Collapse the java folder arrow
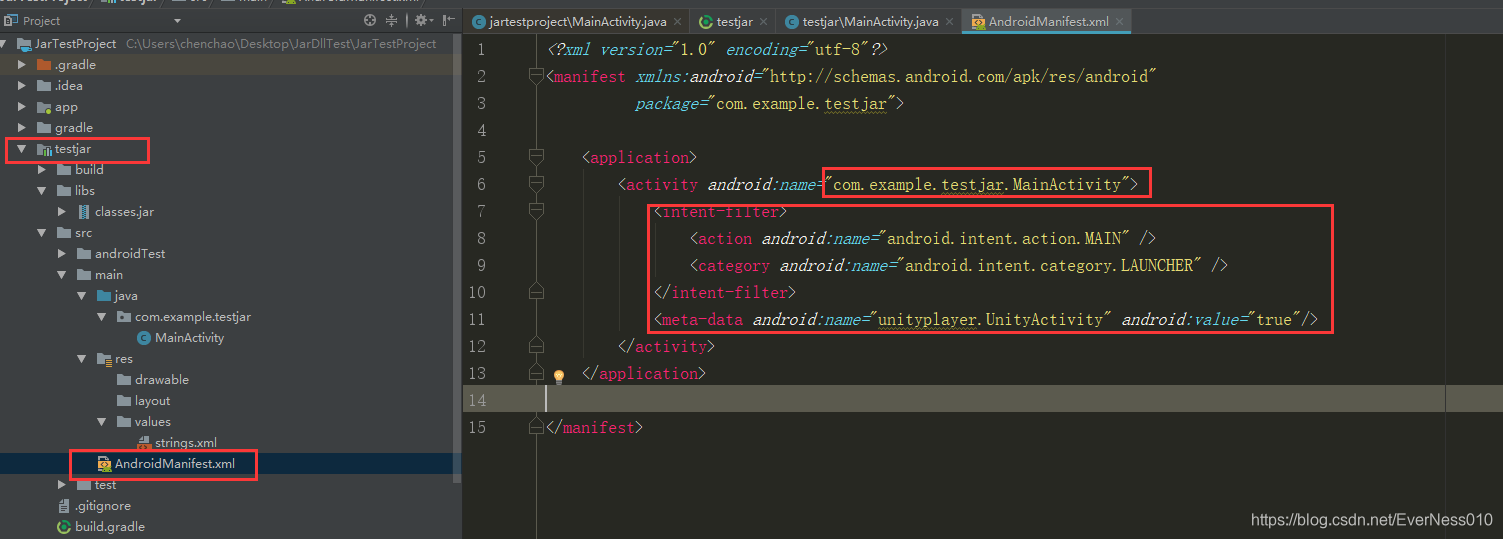This screenshot has width=1503, height=539. point(82,296)
